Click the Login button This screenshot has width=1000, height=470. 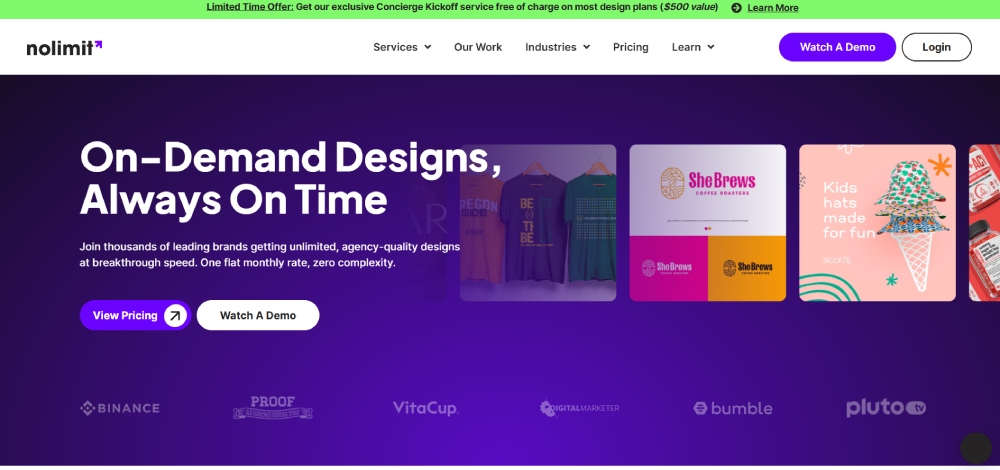click(x=936, y=47)
